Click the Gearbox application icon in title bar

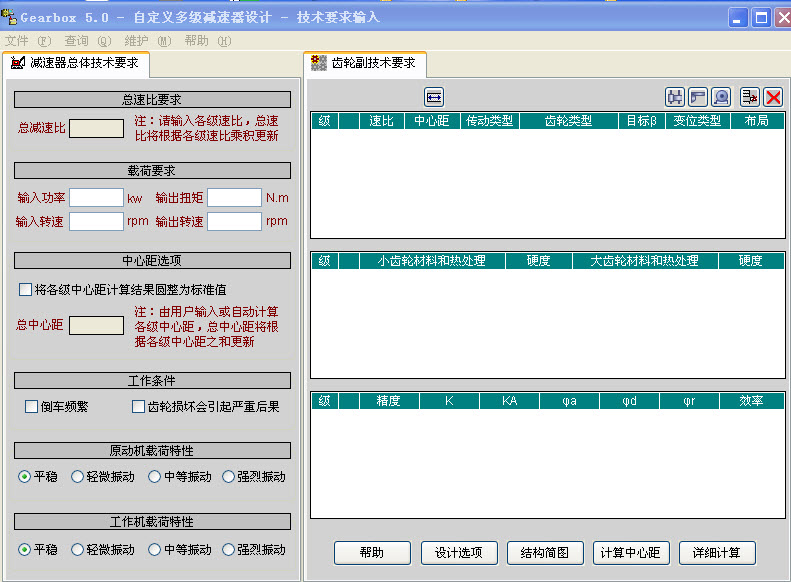(9, 17)
